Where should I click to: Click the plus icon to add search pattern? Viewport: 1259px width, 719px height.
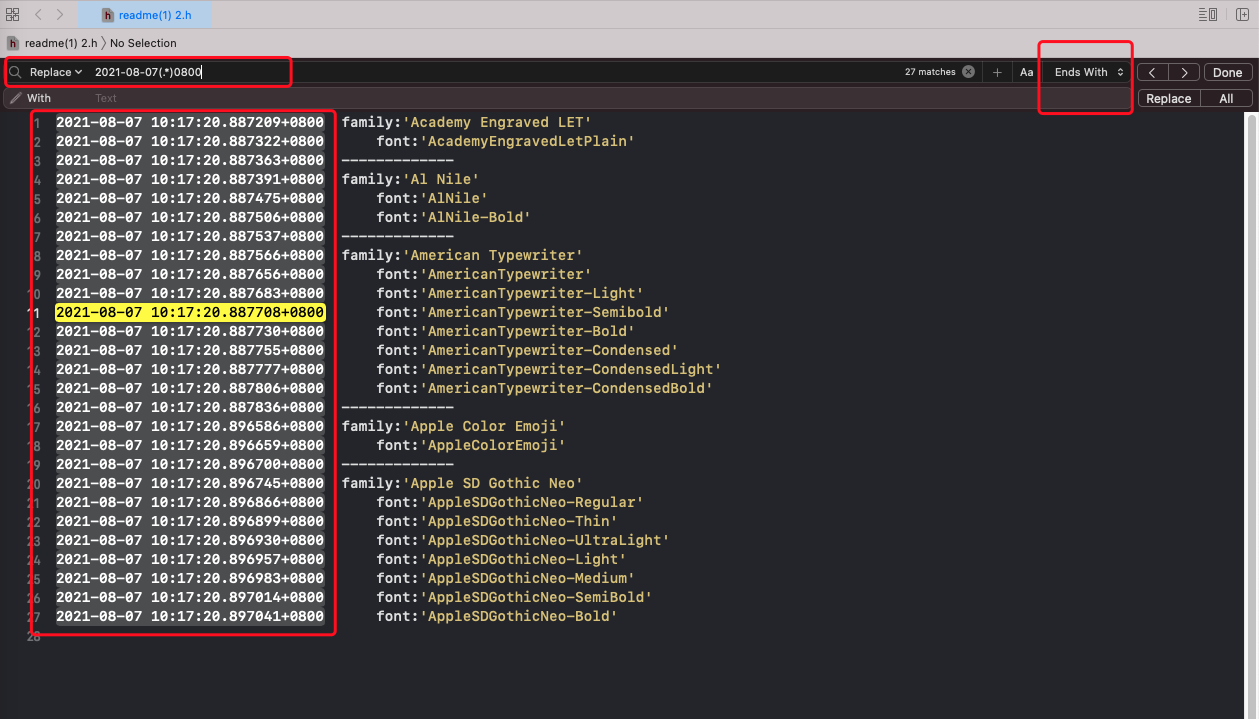(997, 71)
